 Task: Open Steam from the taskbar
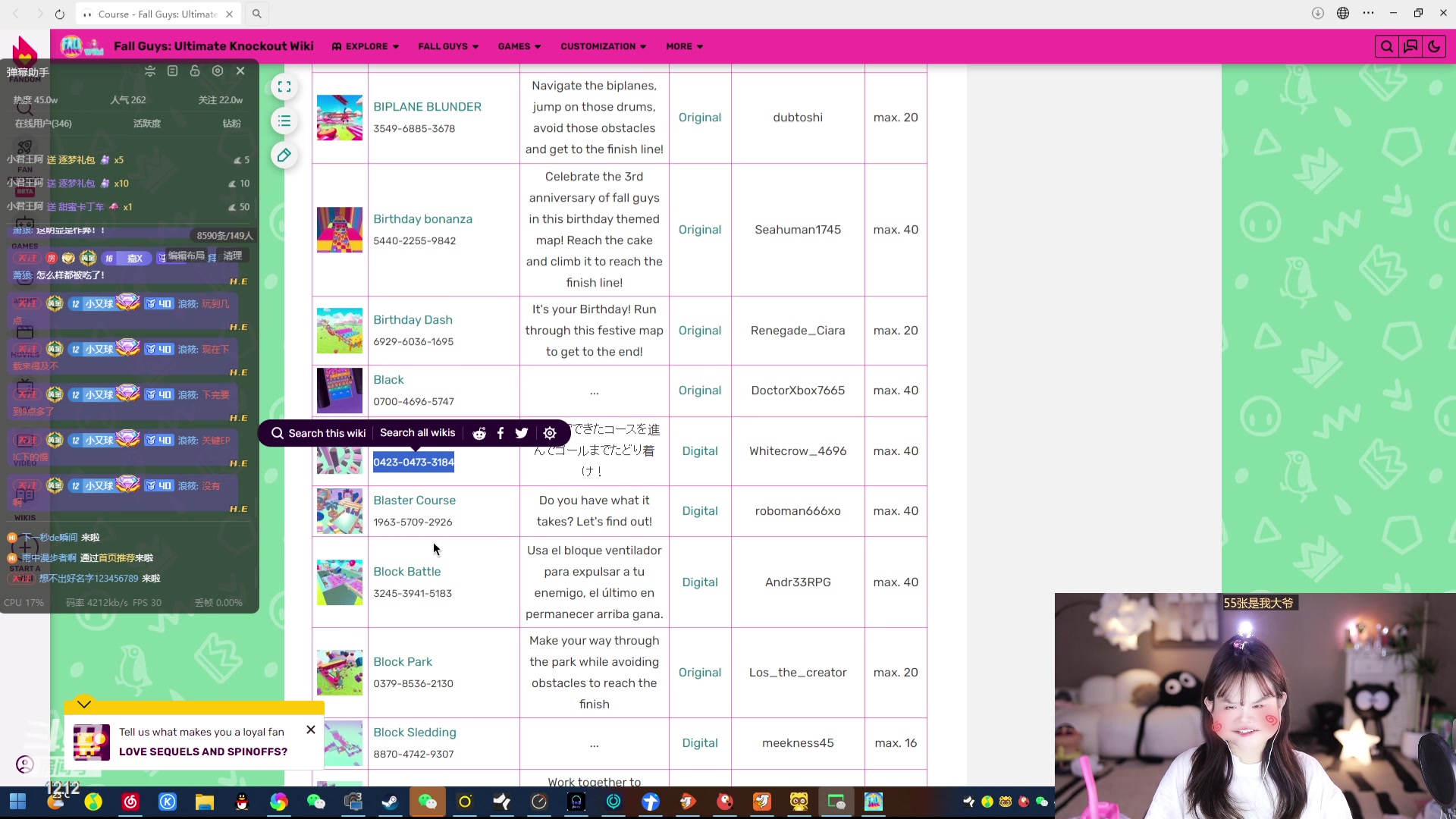(x=391, y=802)
